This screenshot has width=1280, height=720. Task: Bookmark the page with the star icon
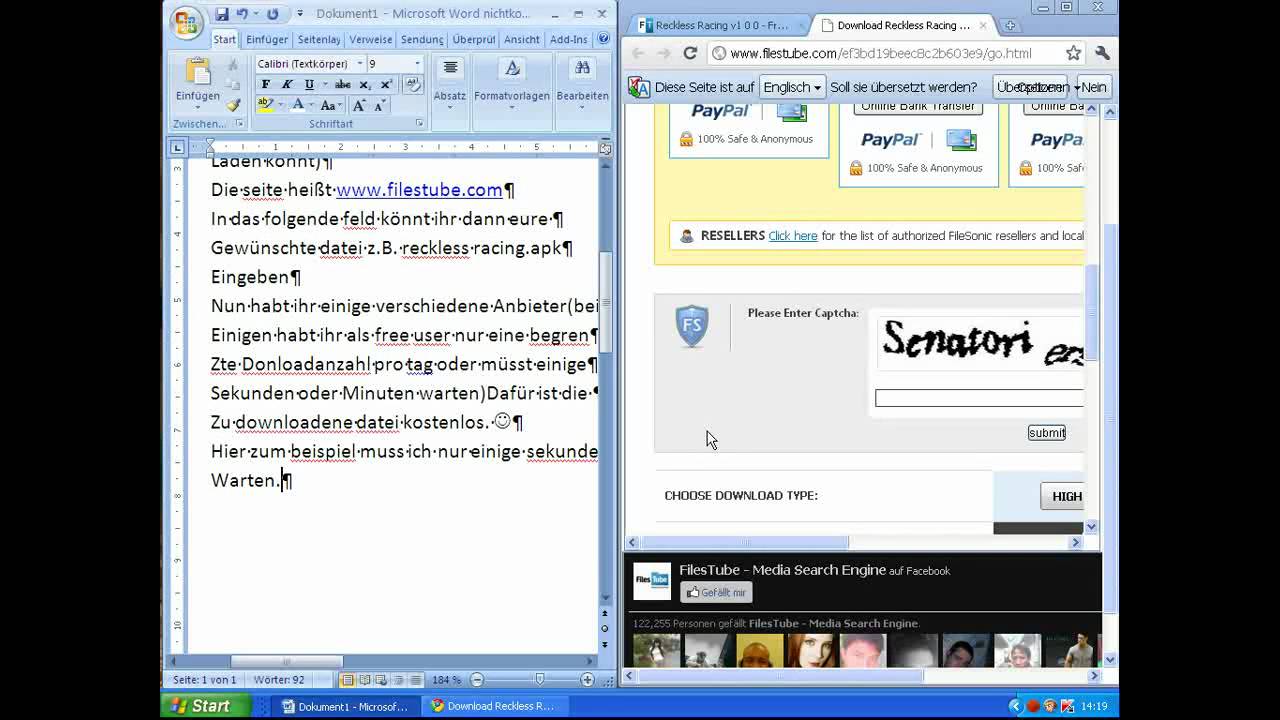[1073, 53]
